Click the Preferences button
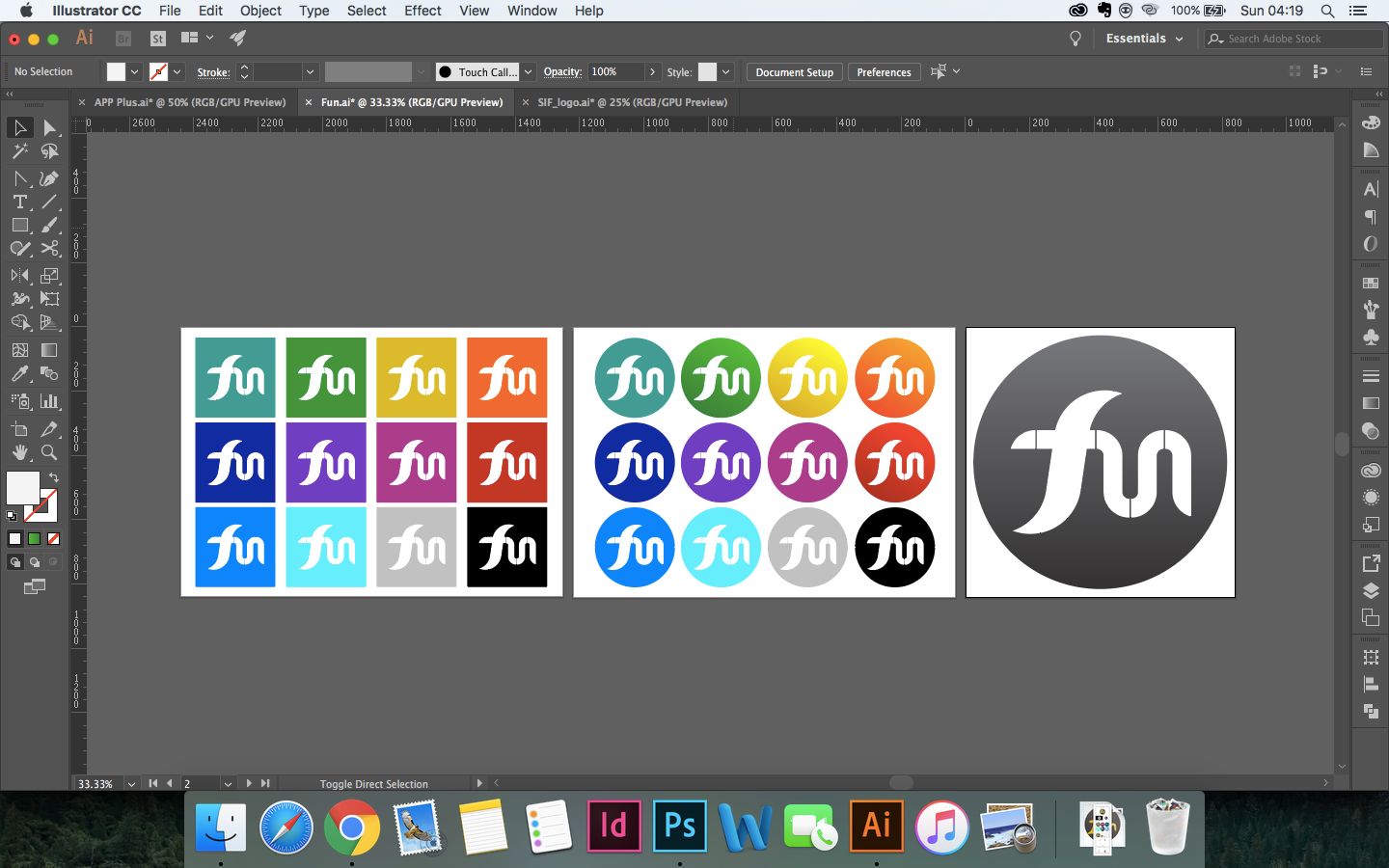 point(884,72)
